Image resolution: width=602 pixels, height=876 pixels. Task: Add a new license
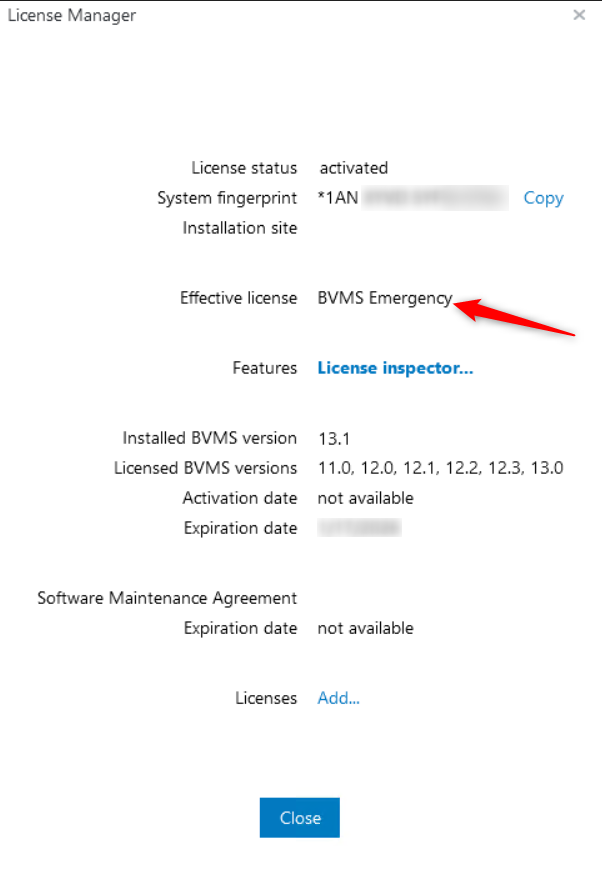point(338,698)
